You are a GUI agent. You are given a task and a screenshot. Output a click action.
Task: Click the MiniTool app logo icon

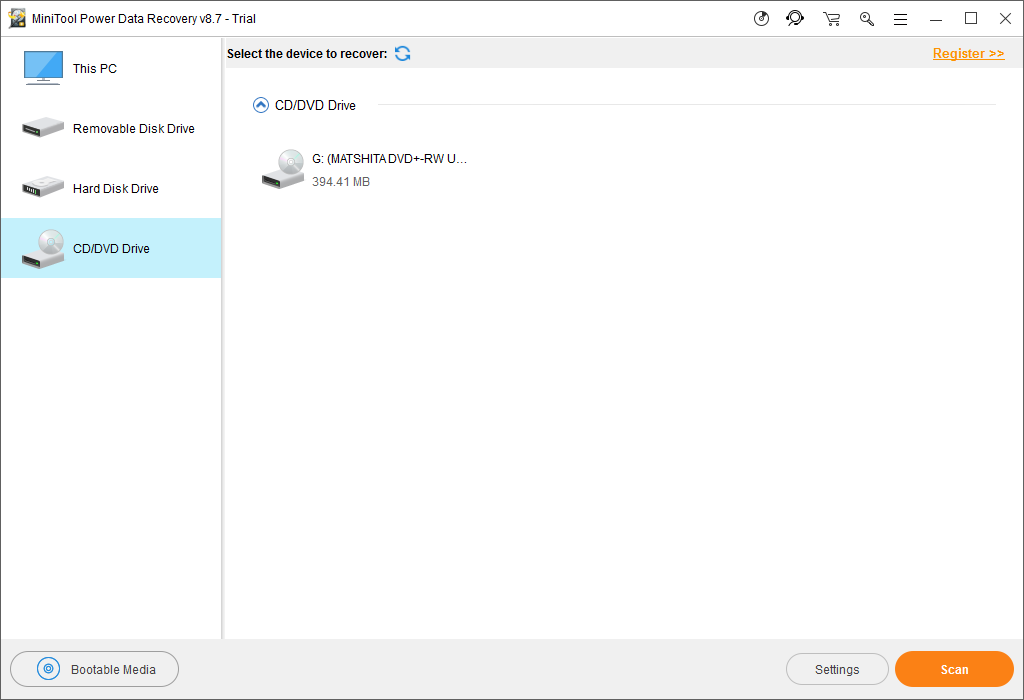pos(17,18)
